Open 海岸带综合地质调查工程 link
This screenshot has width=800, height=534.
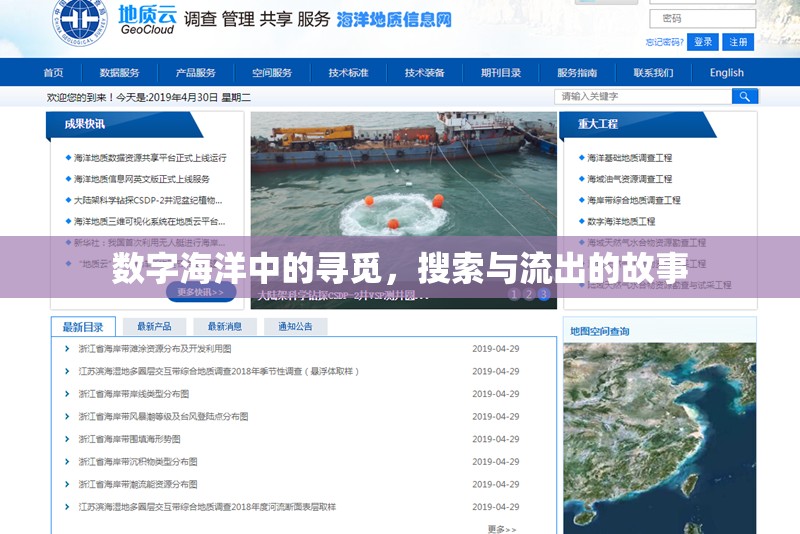(x=634, y=200)
